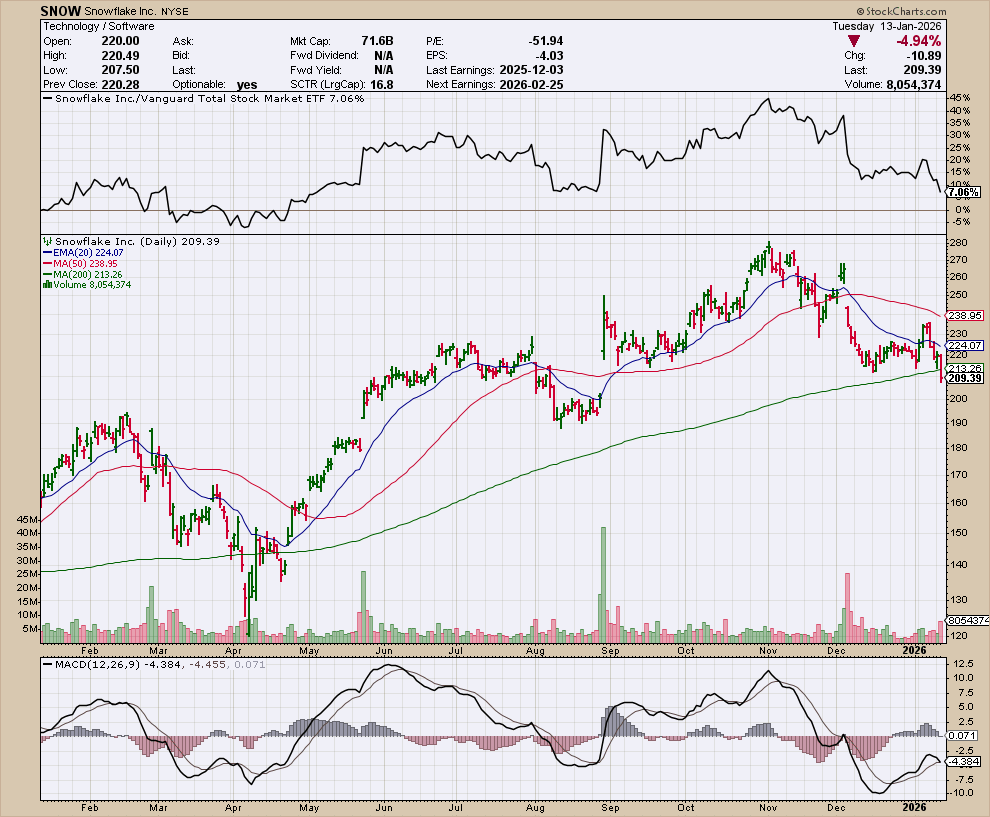Click the High value 220.49

121,56
